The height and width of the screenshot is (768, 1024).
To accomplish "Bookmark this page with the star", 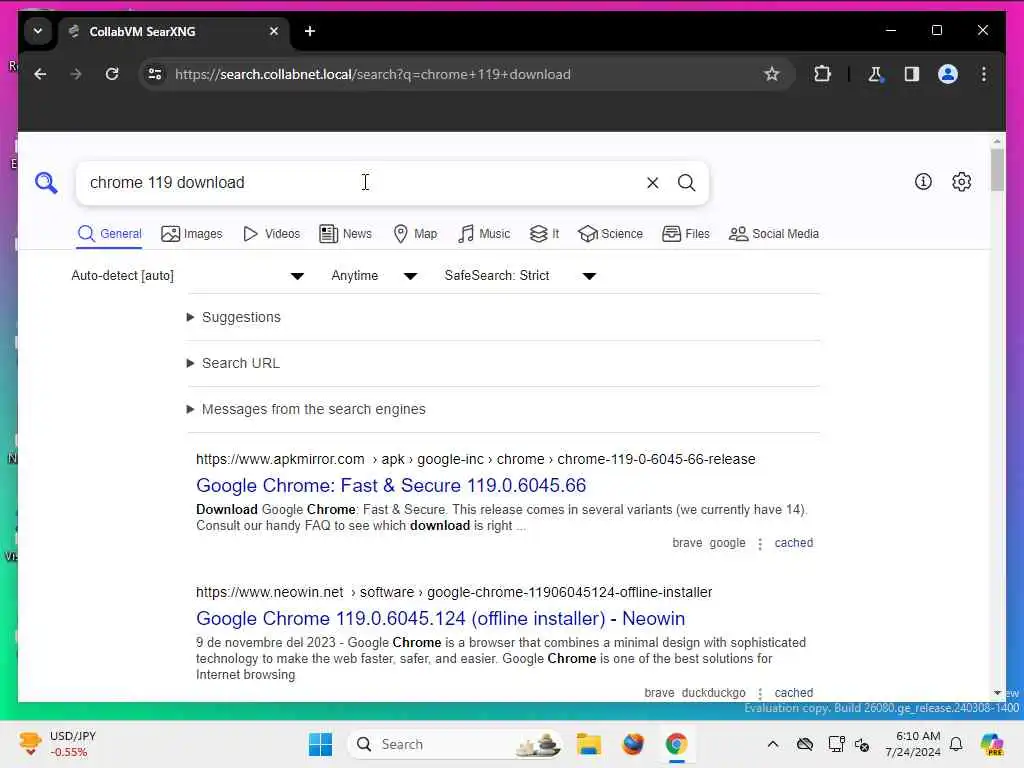I will [771, 74].
